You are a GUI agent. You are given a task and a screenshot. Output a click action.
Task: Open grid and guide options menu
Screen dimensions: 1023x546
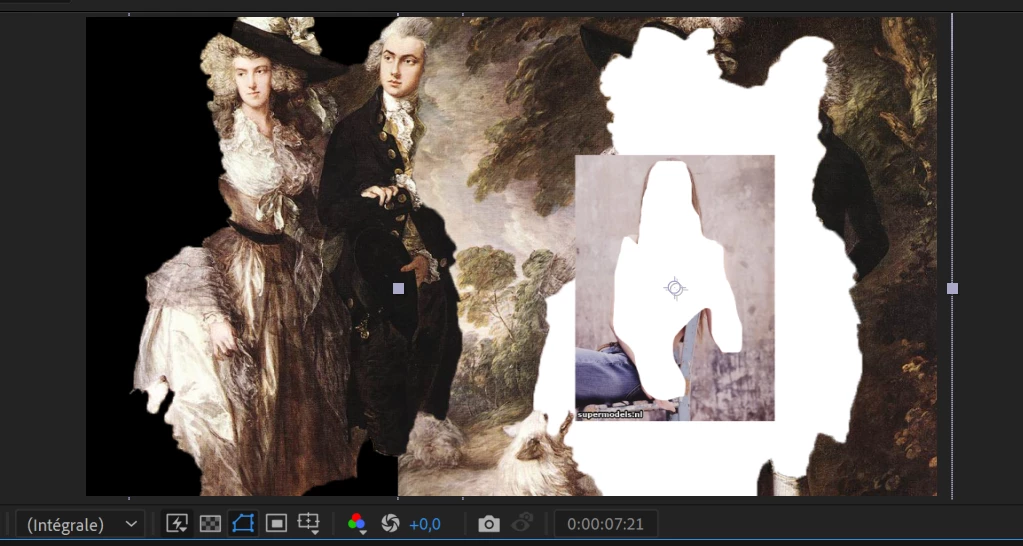tap(308, 523)
